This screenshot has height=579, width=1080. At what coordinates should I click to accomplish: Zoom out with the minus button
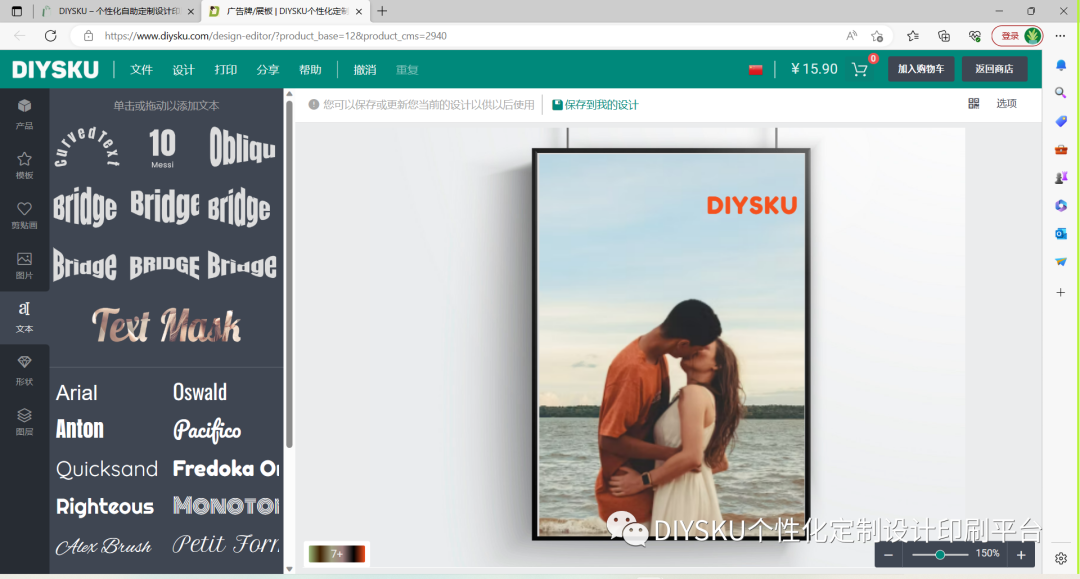pos(889,555)
